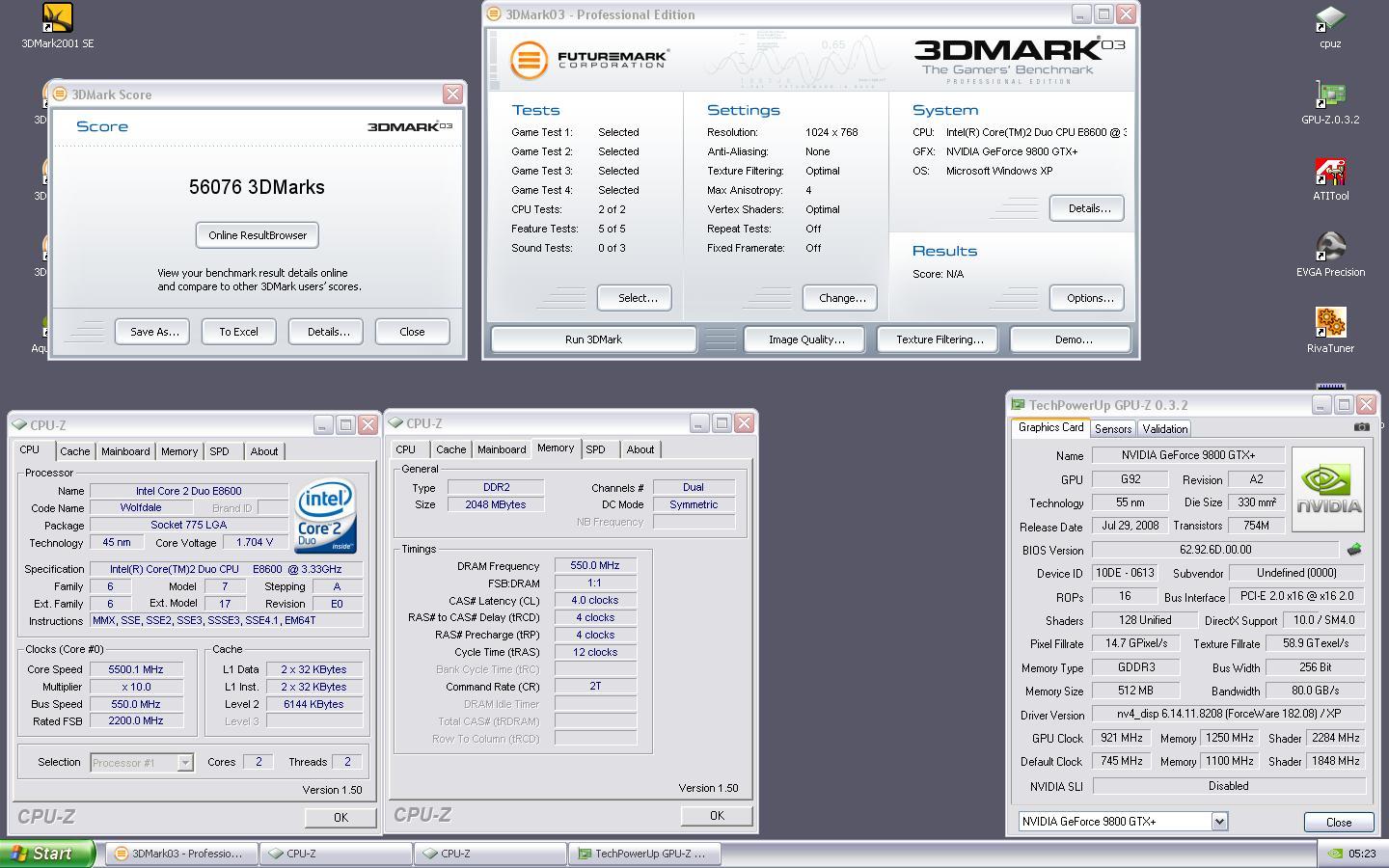Click Change... under Settings
The height and width of the screenshot is (868, 1389).
pos(840,298)
